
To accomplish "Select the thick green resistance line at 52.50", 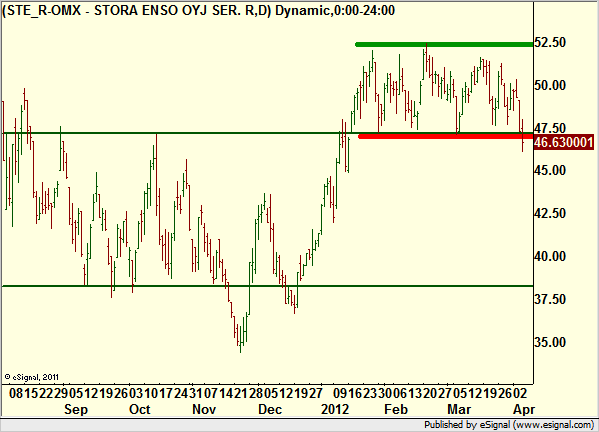I will coord(444,45).
